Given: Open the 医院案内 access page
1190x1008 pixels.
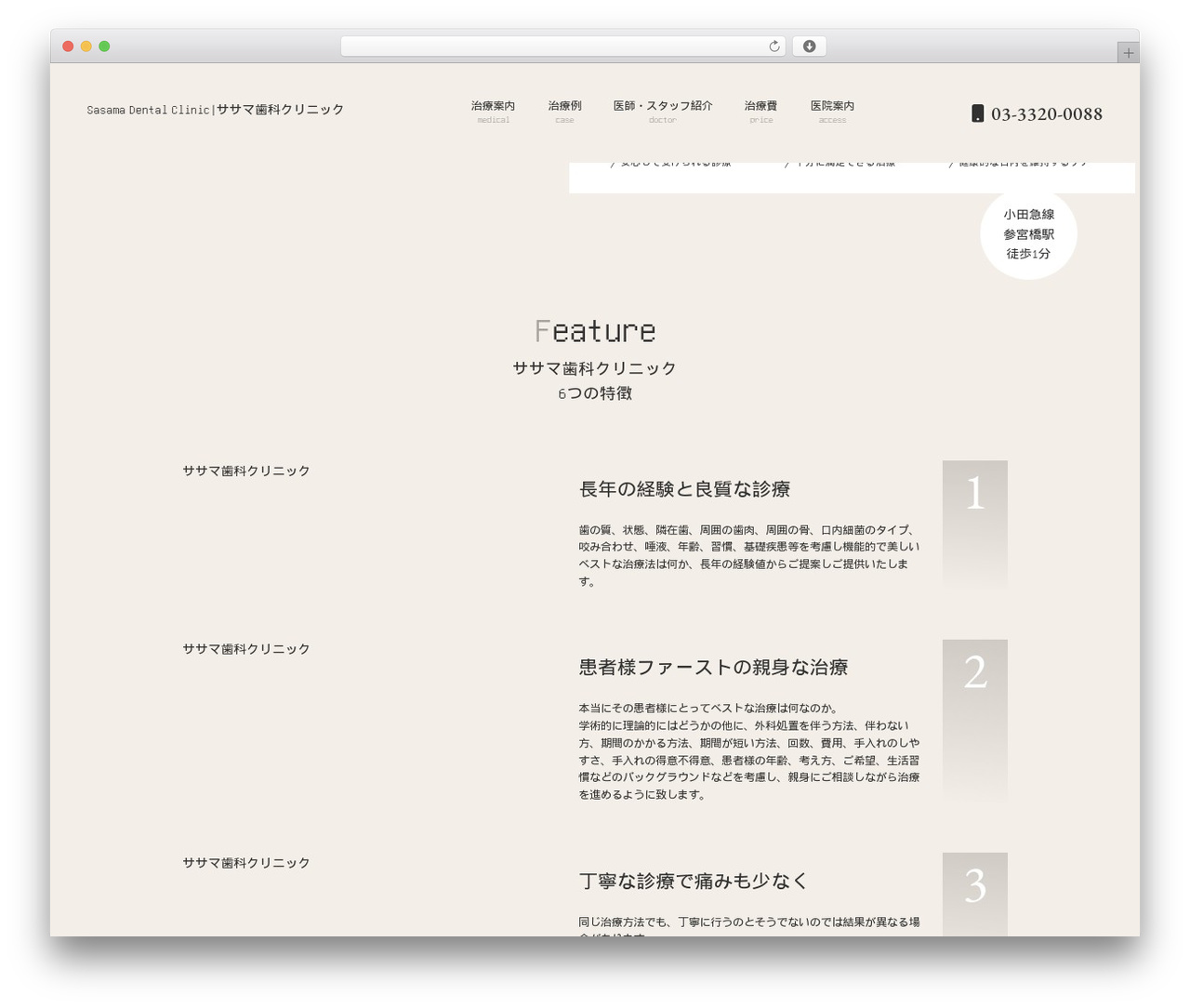Looking at the screenshot, I should click(x=832, y=111).
